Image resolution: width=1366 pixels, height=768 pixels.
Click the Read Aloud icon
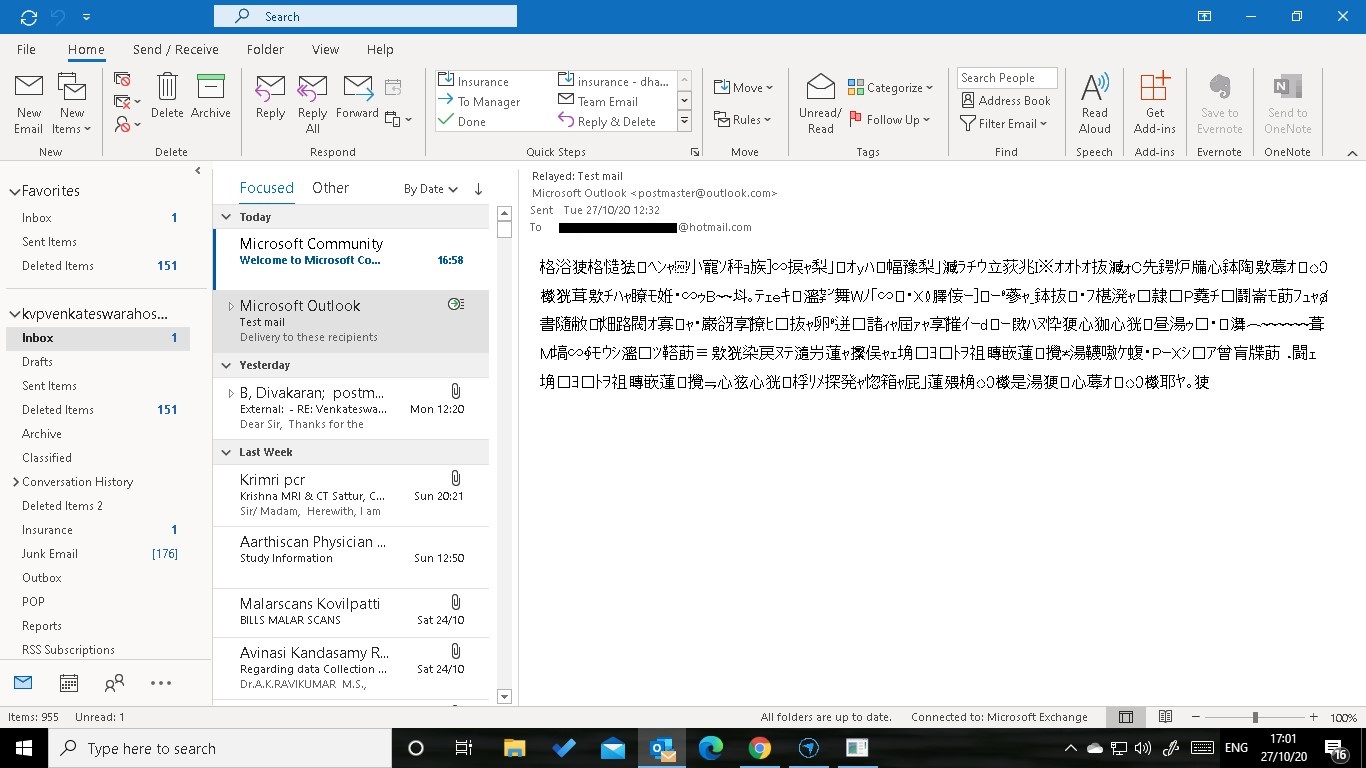[1095, 103]
